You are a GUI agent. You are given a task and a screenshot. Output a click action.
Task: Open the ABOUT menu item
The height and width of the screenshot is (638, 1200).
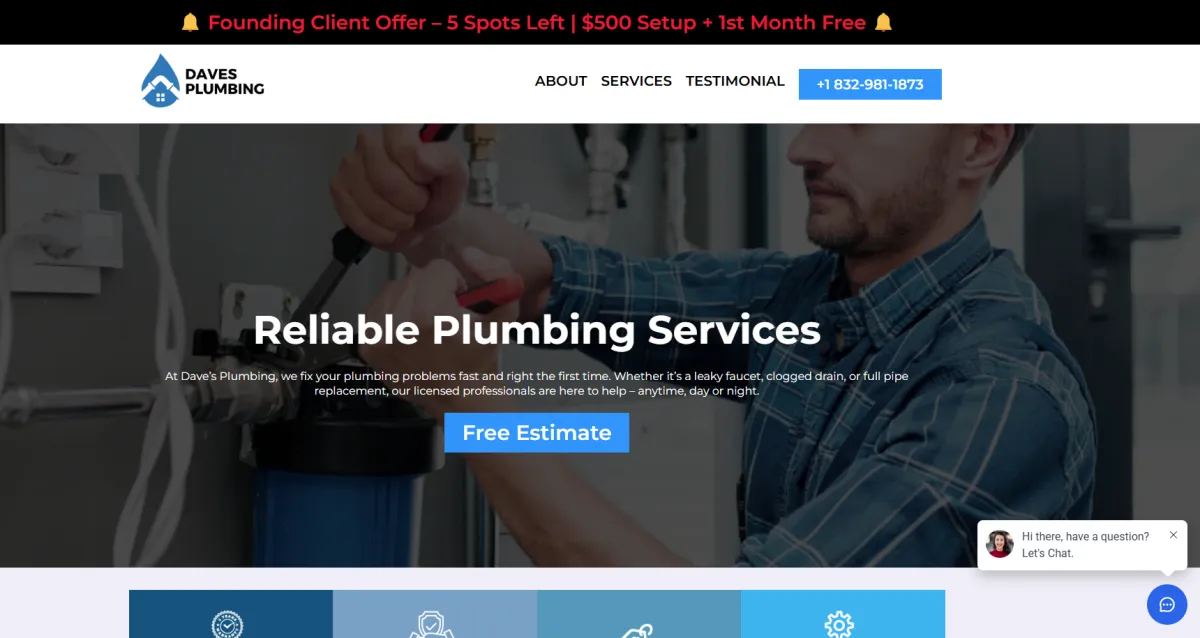pyautogui.click(x=561, y=81)
